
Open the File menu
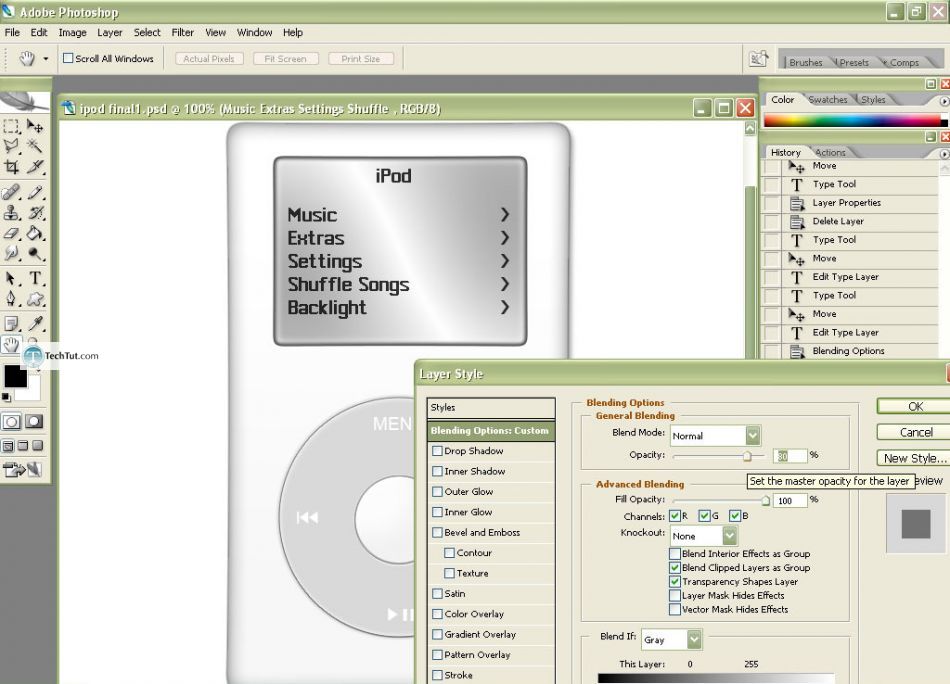point(12,33)
